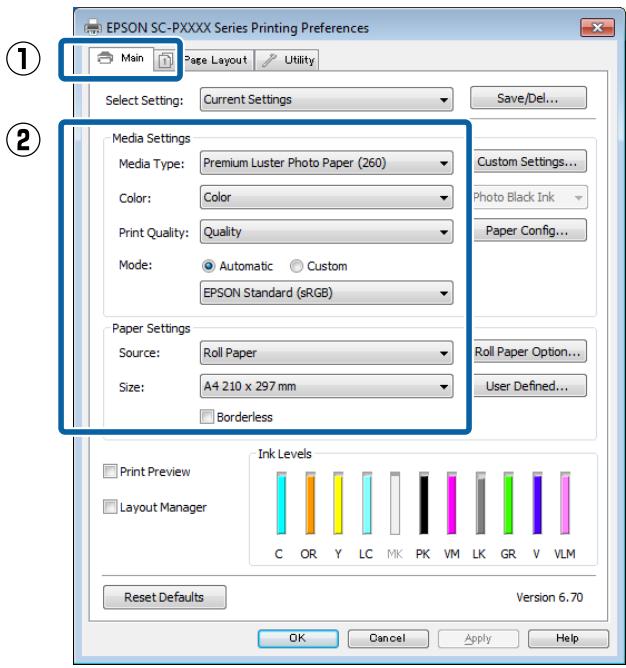Click User Defined... button
The height and width of the screenshot is (668, 626).
click(x=529, y=386)
